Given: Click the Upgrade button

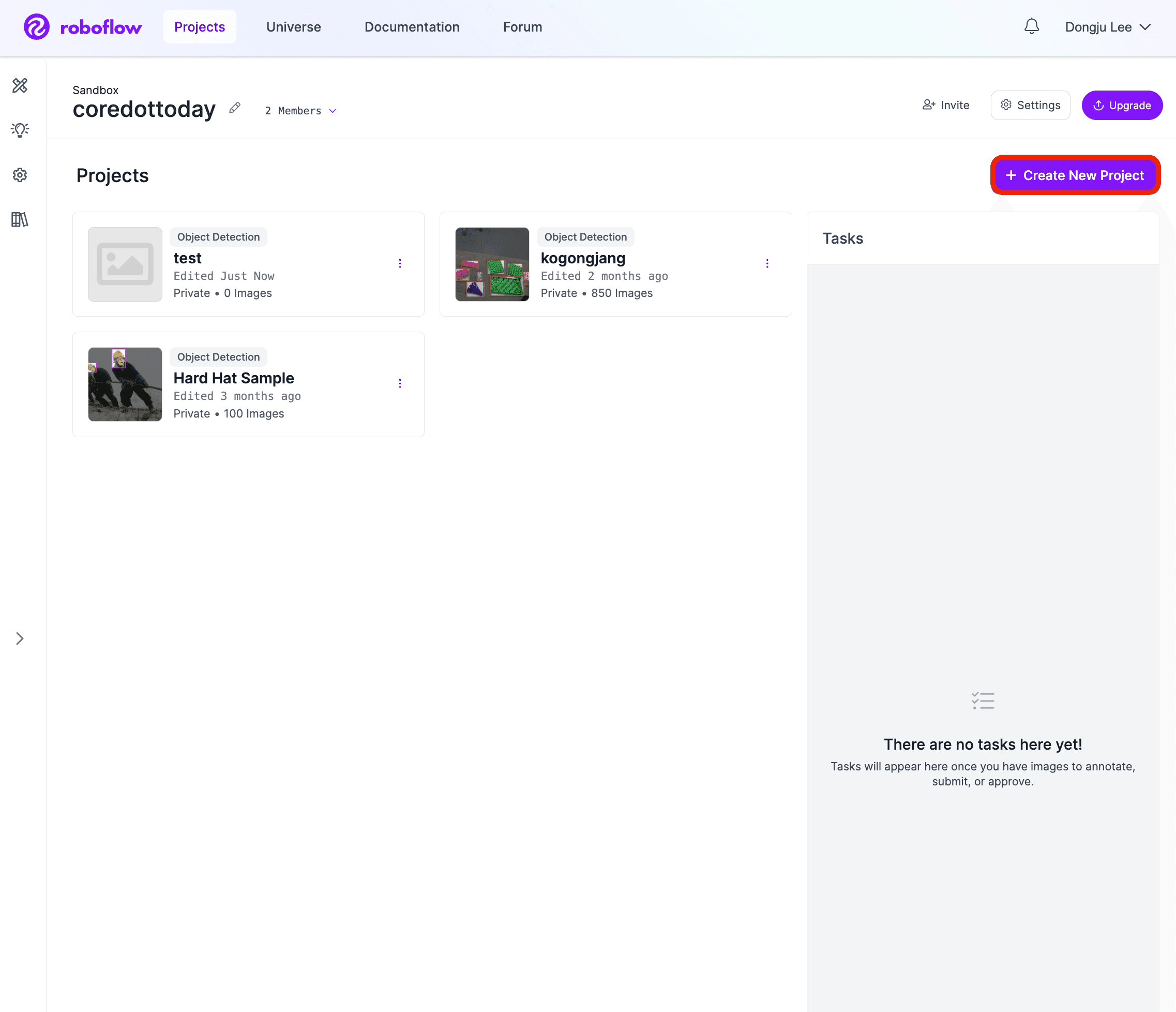Looking at the screenshot, I should (x=1121, y=105).
